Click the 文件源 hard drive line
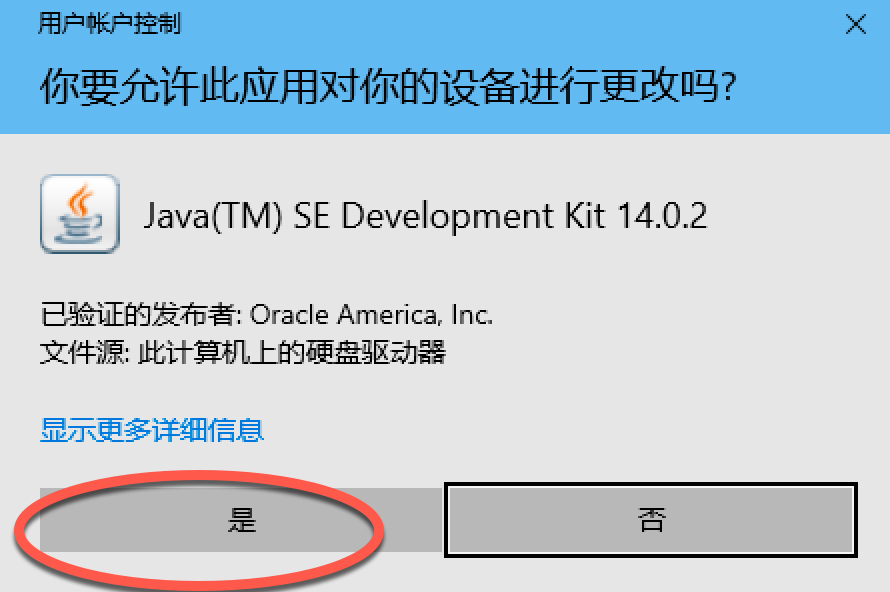Image resolution: width=890 pixels, height=592 pixels. 243,352
